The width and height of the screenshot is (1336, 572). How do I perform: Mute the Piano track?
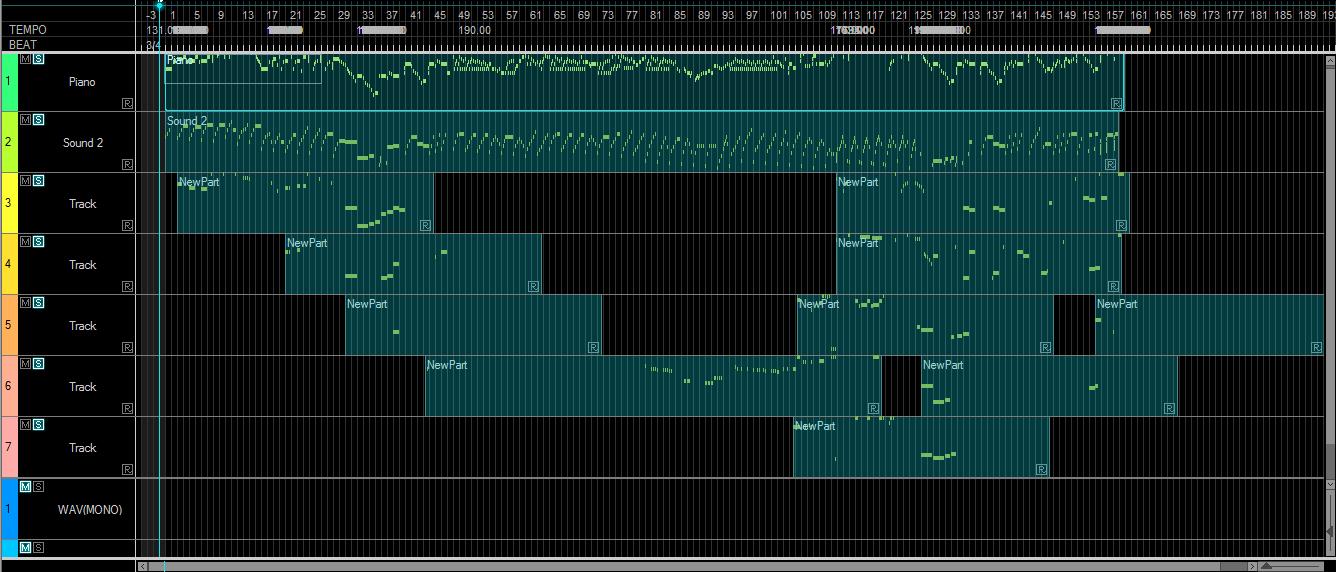(x=26, y=59)
